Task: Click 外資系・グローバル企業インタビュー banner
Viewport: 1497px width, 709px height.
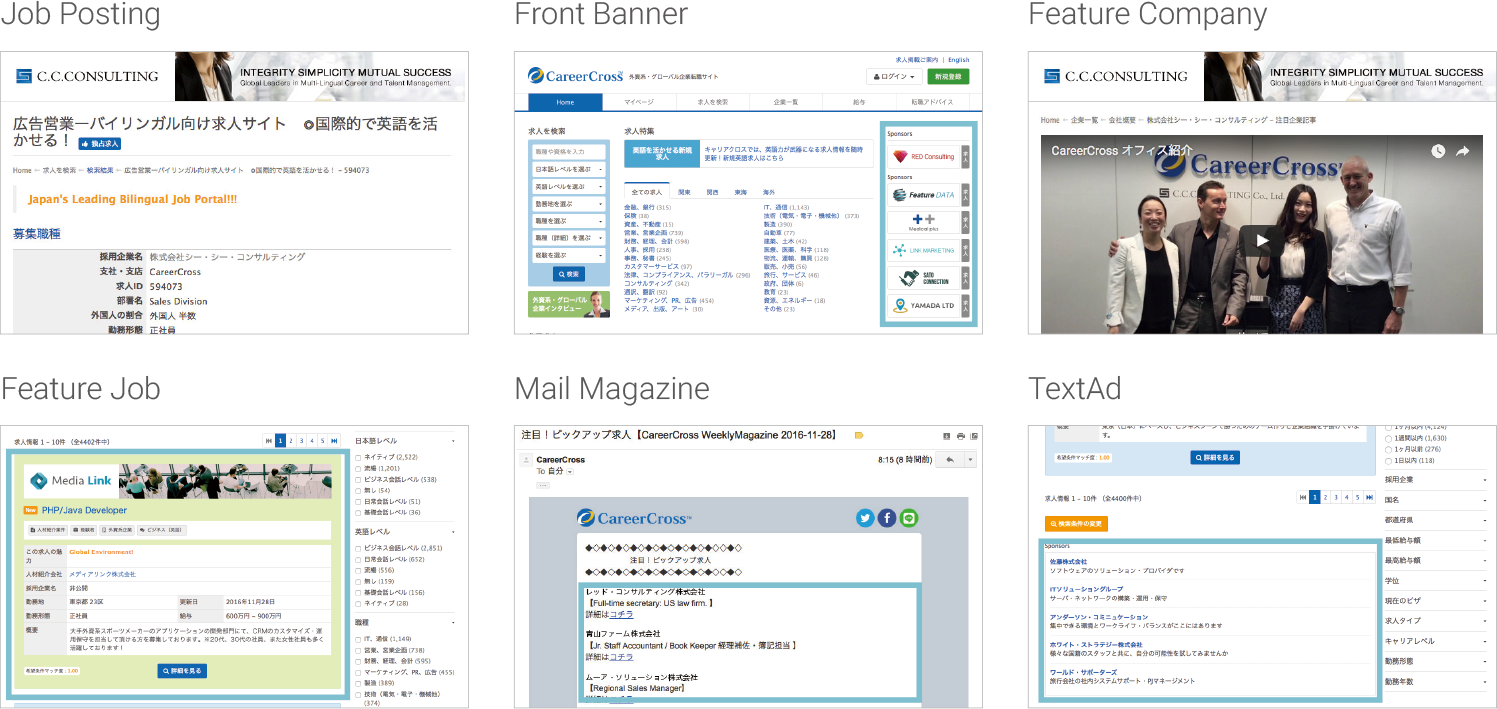Action: [x=569, y=304]
